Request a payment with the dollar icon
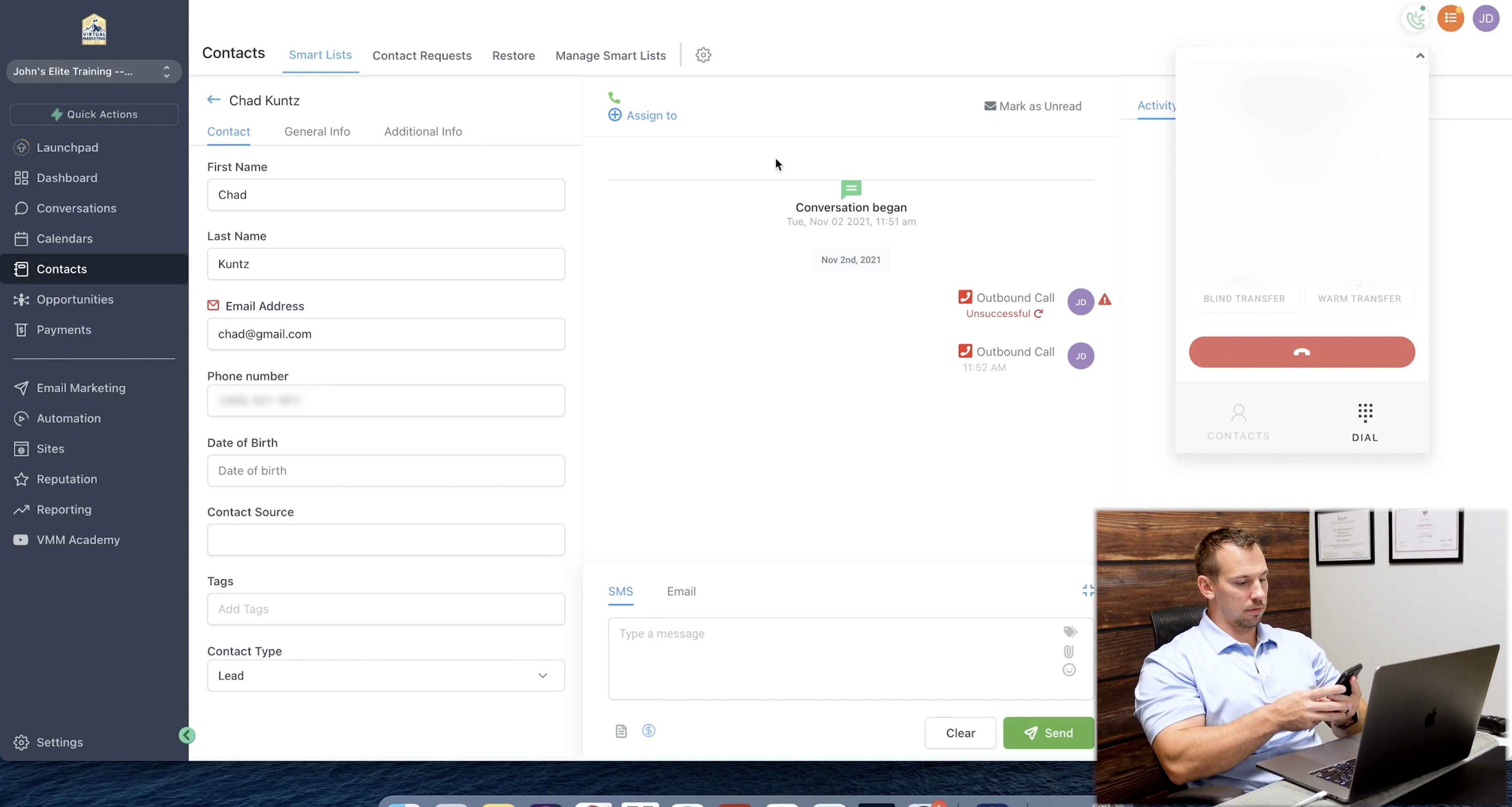The width and height of the screenshot is (1512, 807). tap(648, 732)
